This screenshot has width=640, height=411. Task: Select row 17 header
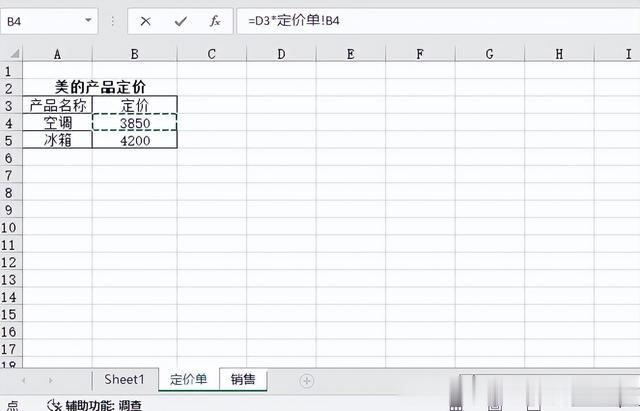click(x=9, y=349)
